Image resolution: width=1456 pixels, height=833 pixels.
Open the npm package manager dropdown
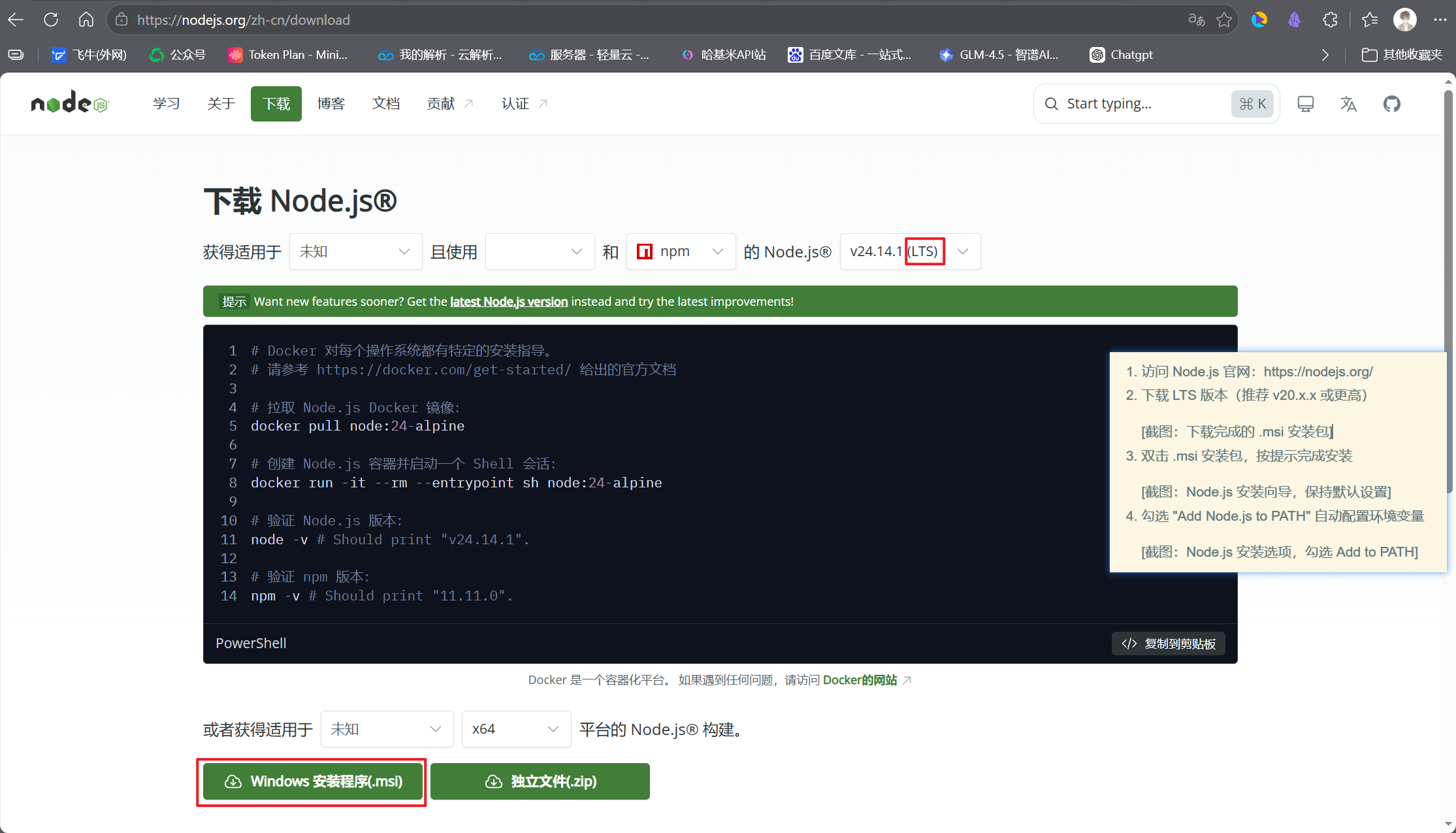681,252
